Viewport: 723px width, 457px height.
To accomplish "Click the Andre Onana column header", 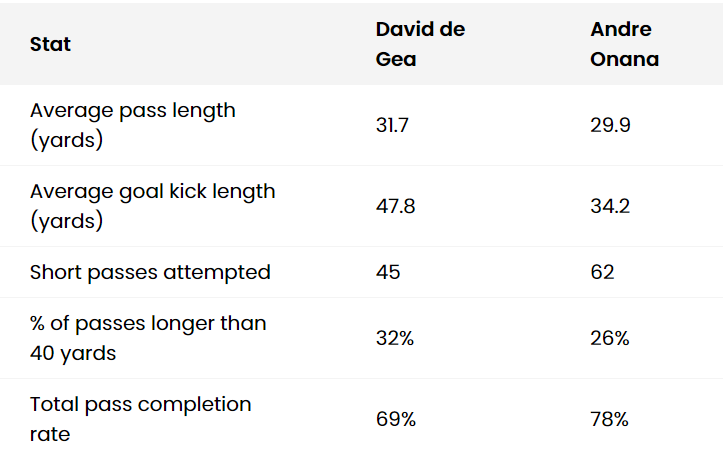I will [625, 44].
